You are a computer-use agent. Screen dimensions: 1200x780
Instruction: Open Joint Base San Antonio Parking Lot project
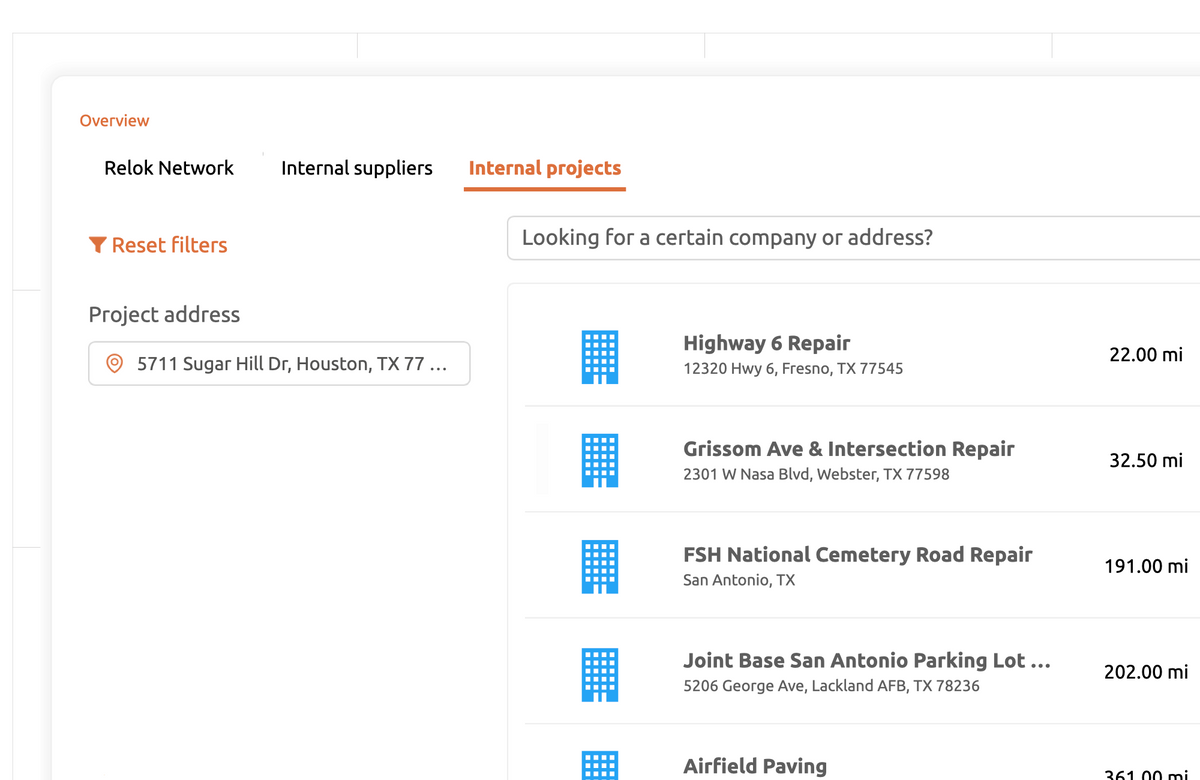[866, 661]
